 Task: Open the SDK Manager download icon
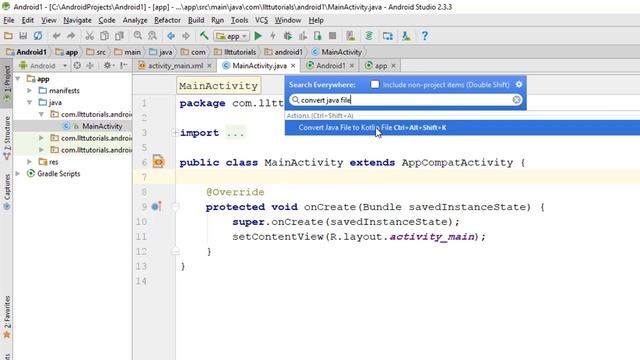coord(406,36)
